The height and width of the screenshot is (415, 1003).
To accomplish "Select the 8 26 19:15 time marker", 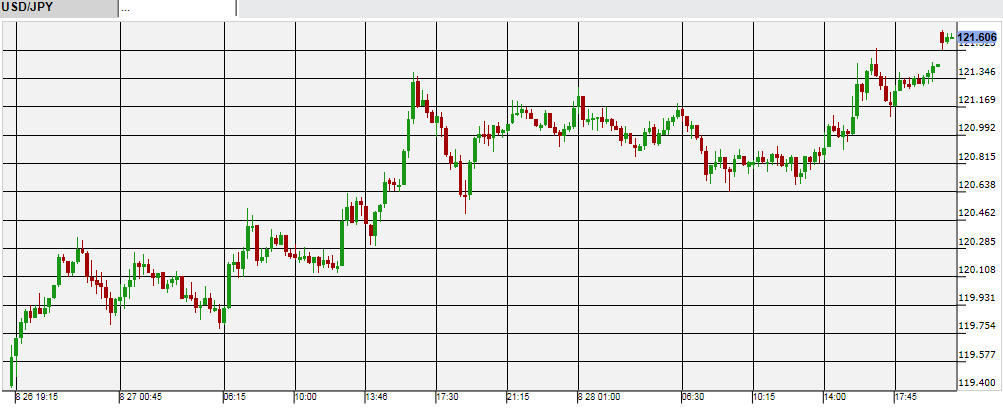I will click(37, 396).
